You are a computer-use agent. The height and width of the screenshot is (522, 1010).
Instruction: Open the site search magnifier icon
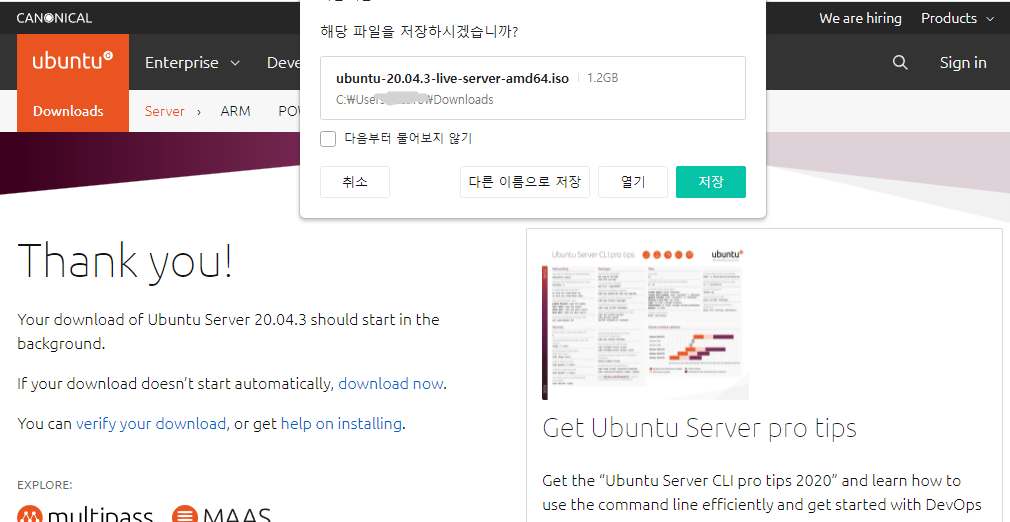(x=900, y=63)
